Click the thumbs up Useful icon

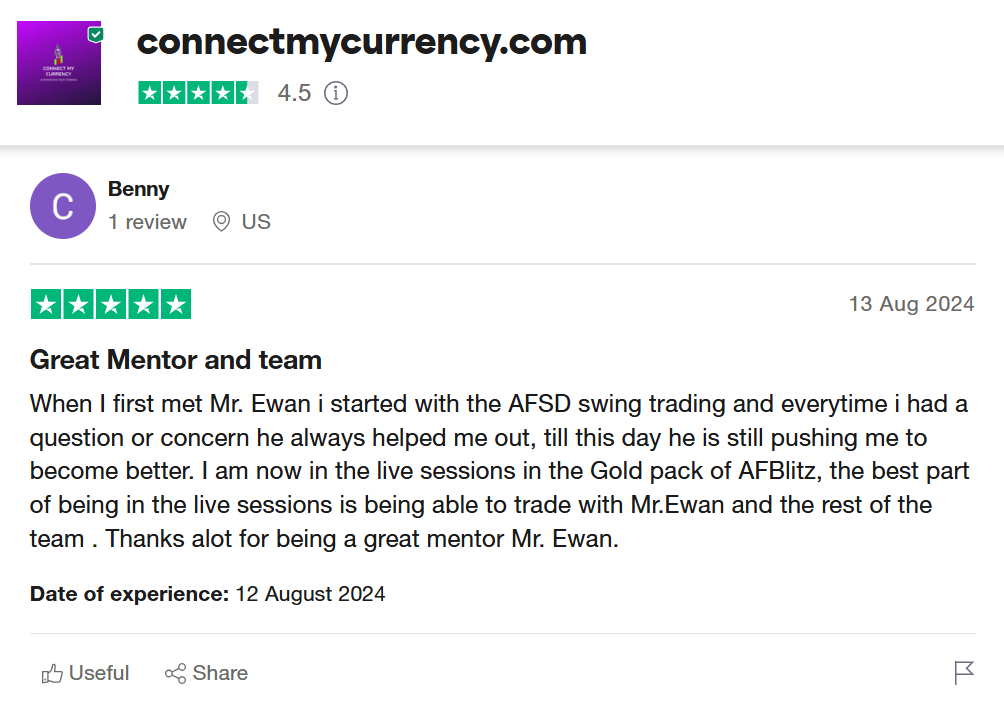coord(52,674)
